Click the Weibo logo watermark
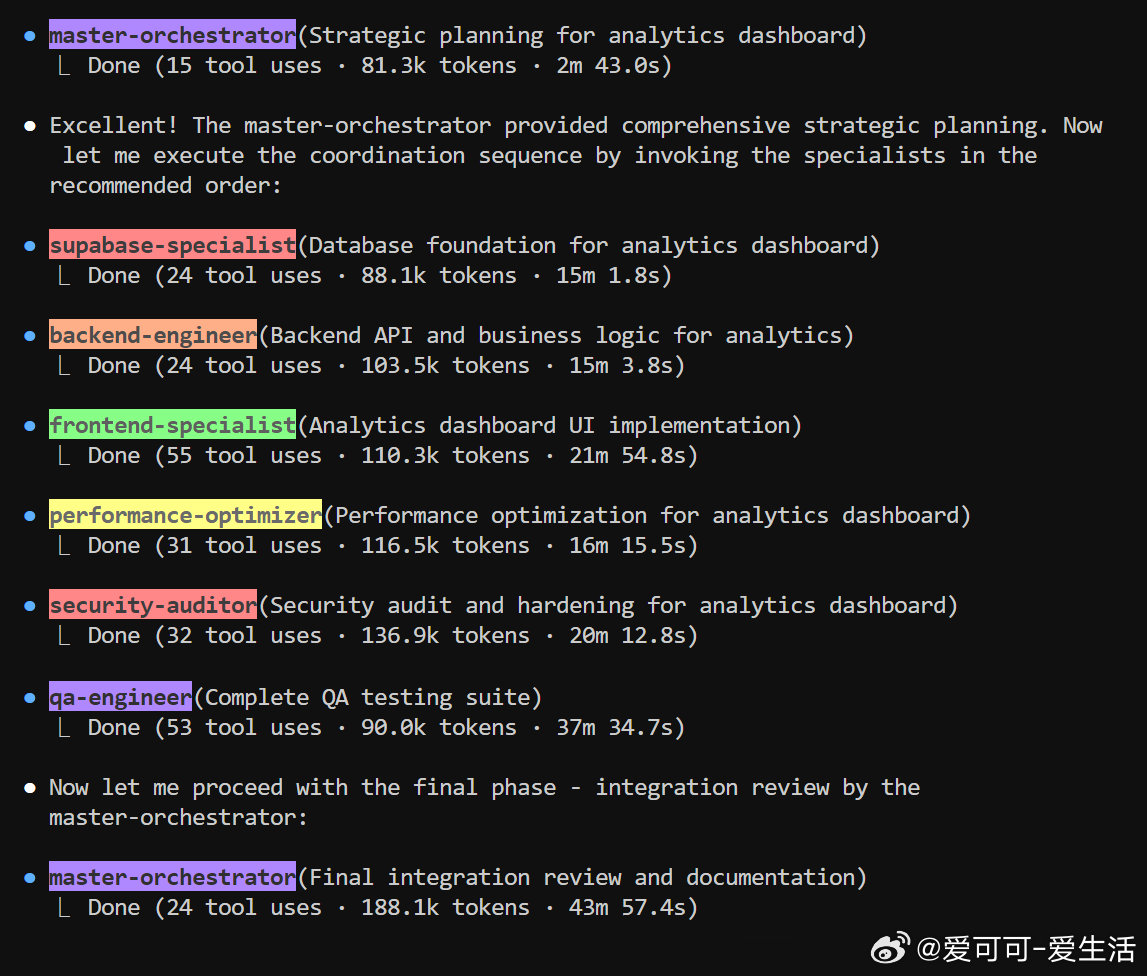Viewport: 1147px width, 976px height. tap(890, 947)
